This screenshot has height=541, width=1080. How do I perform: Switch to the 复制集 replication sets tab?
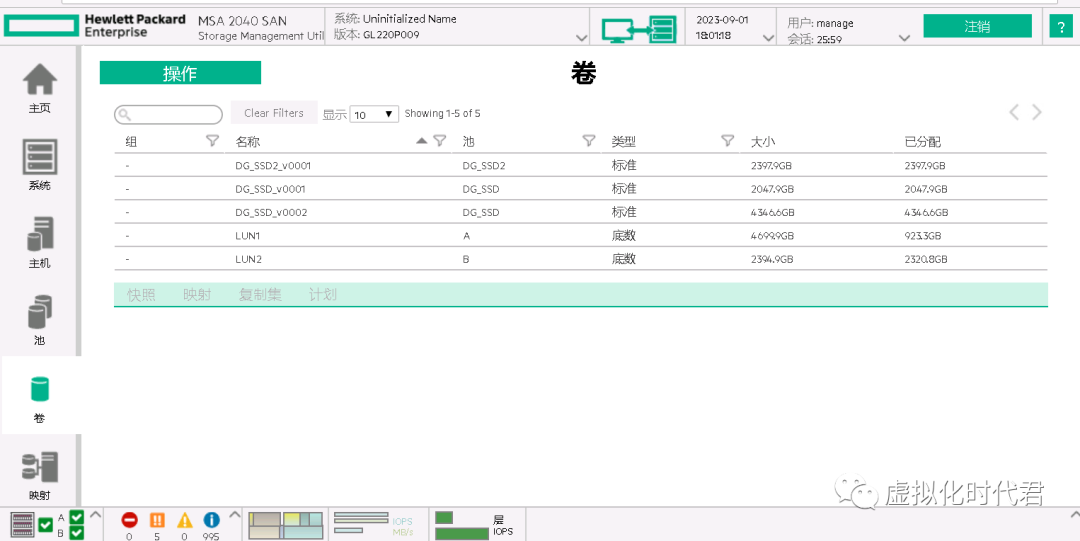260,295
